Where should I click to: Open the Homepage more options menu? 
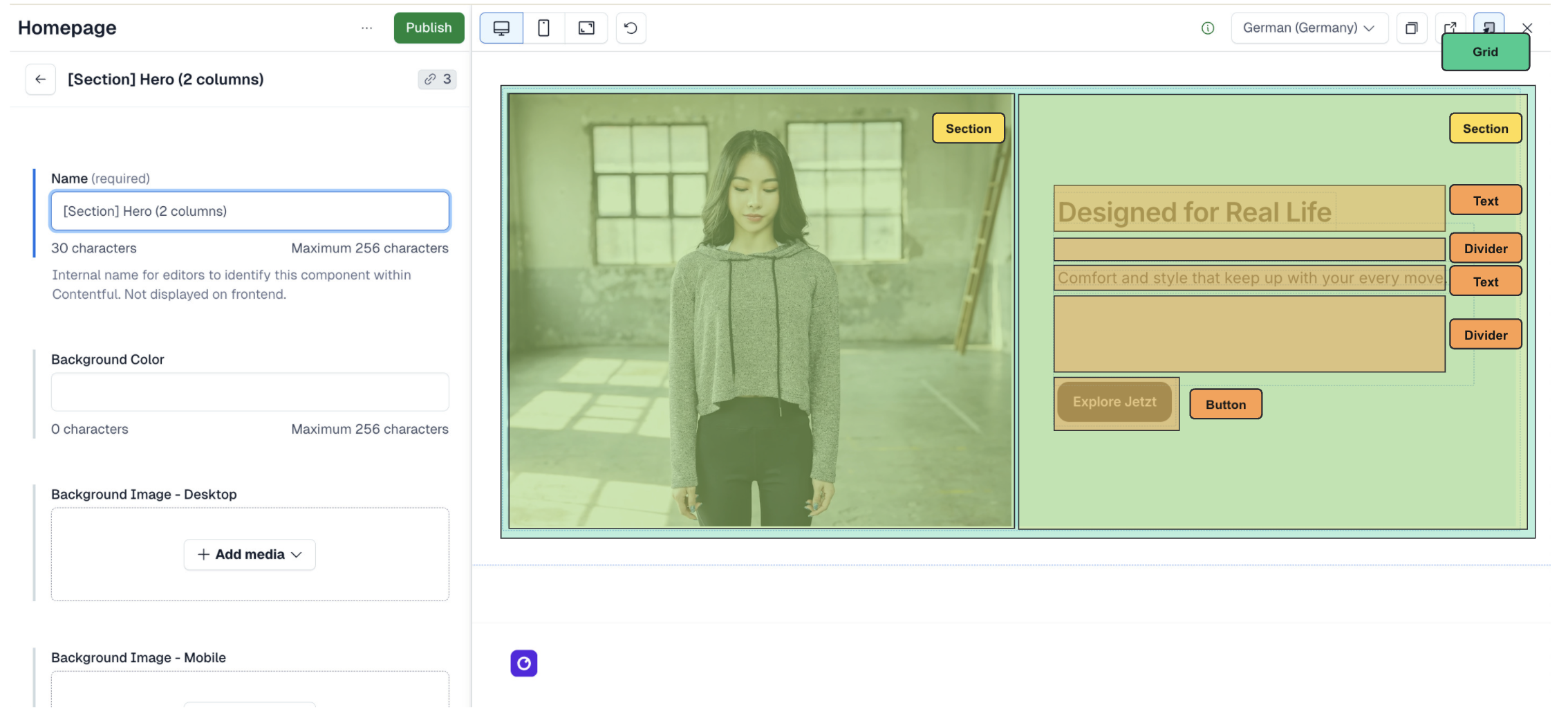(x=366, y=28)
